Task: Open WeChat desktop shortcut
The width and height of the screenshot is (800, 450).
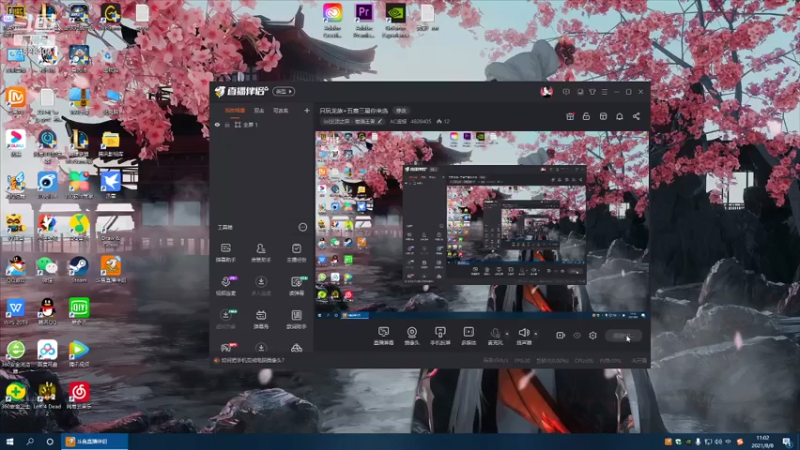Action: 47,269
